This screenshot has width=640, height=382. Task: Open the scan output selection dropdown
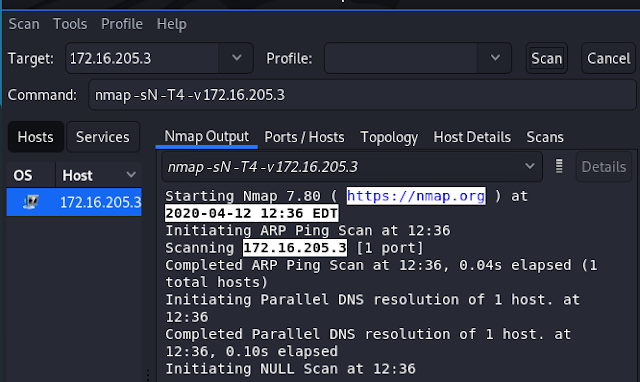(352, 167)
